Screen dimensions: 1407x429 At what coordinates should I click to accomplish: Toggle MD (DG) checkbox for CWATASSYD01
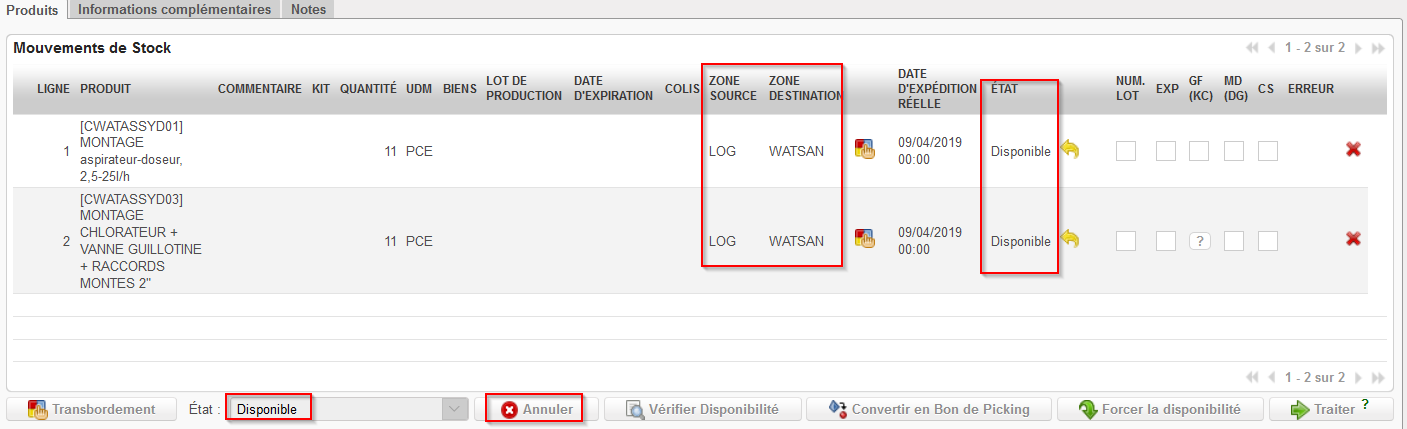(x=1234, y=151)
